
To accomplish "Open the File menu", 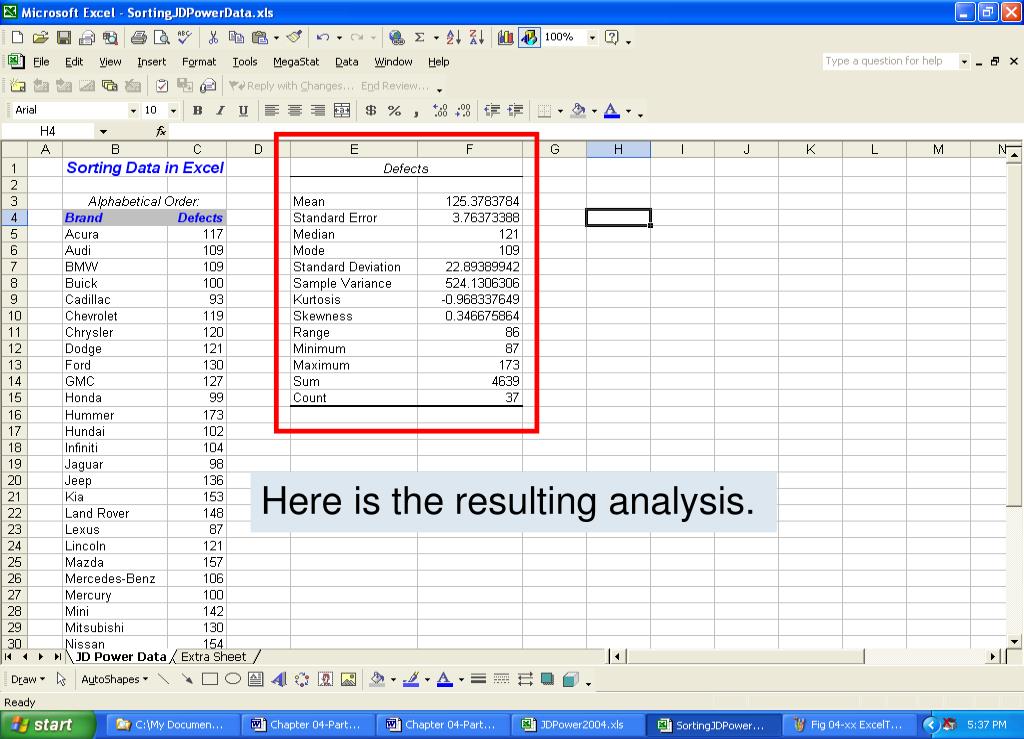I will (41, 61).
